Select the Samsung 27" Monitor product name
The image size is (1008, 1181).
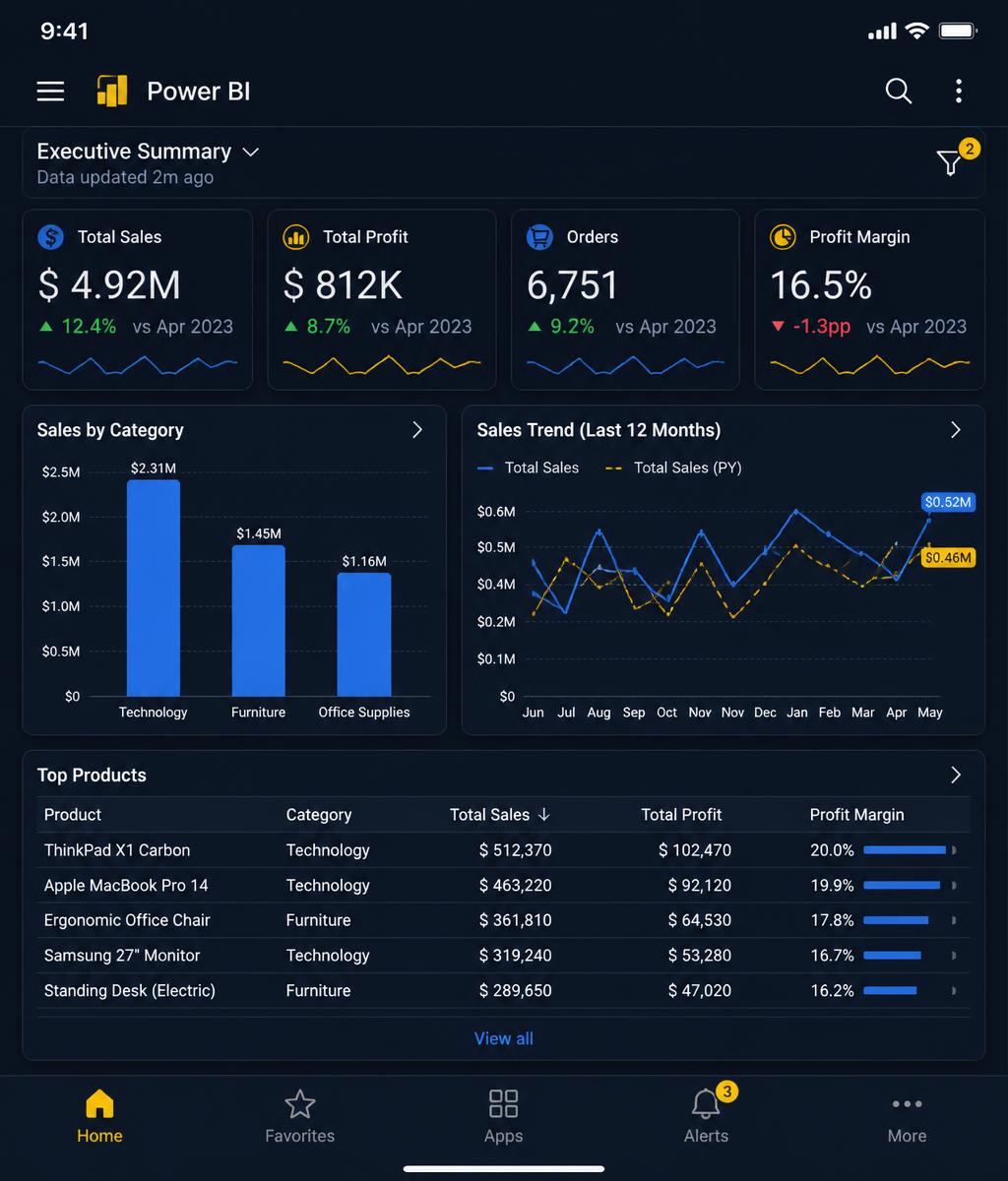(122, 956)
